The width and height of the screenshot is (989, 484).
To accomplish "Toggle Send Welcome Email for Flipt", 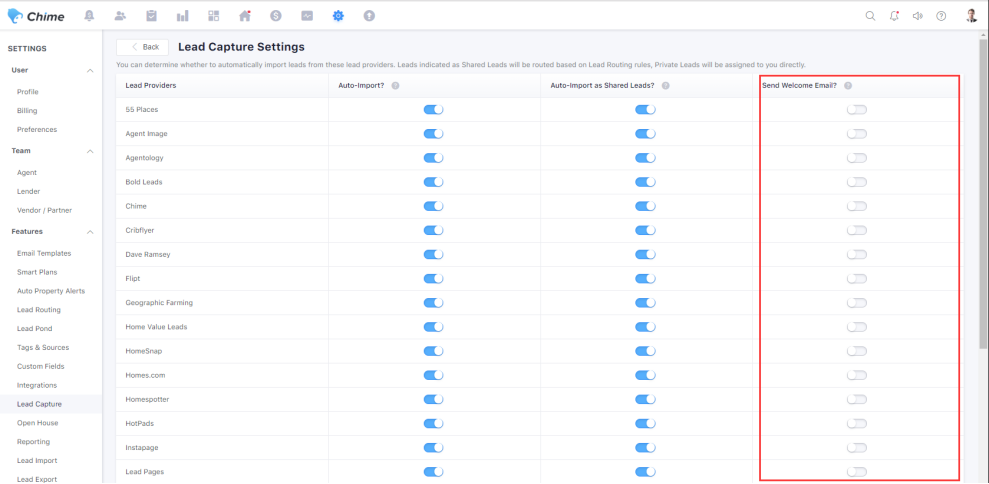I will (x=856, y=279).
